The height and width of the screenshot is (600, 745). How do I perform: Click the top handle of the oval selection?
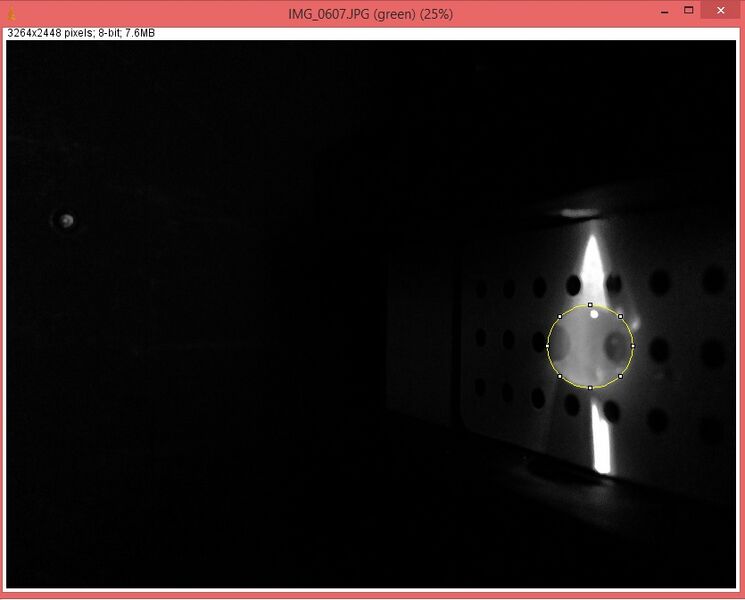(590, 304)
